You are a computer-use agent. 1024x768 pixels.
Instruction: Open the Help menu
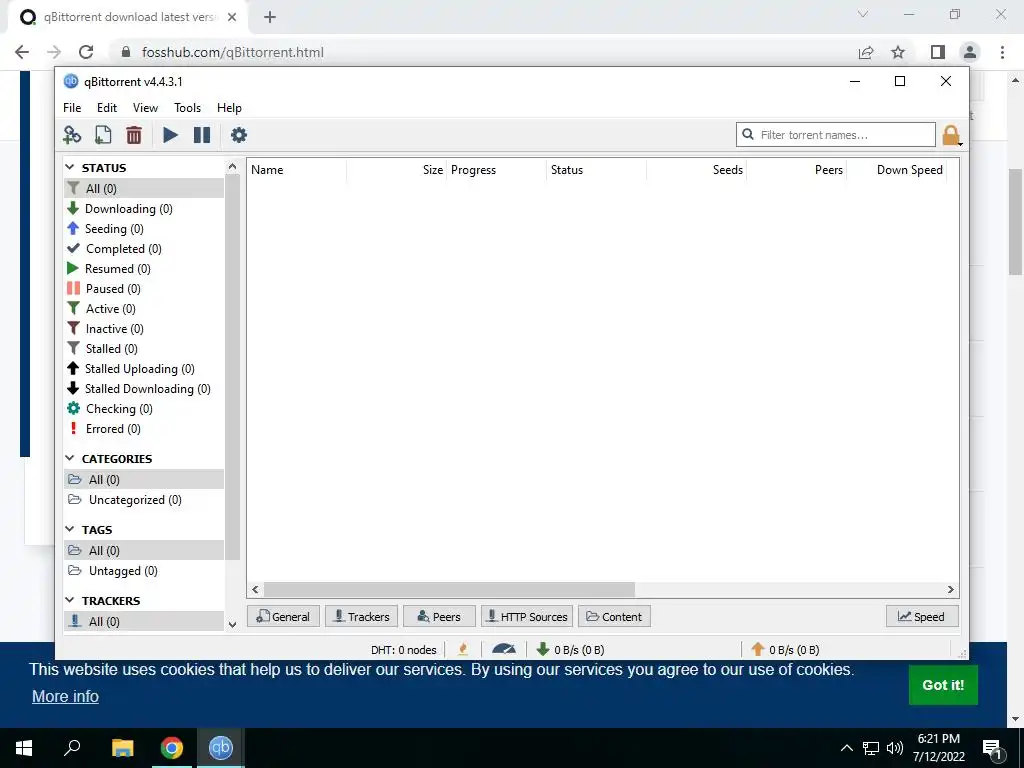(229, 108)
